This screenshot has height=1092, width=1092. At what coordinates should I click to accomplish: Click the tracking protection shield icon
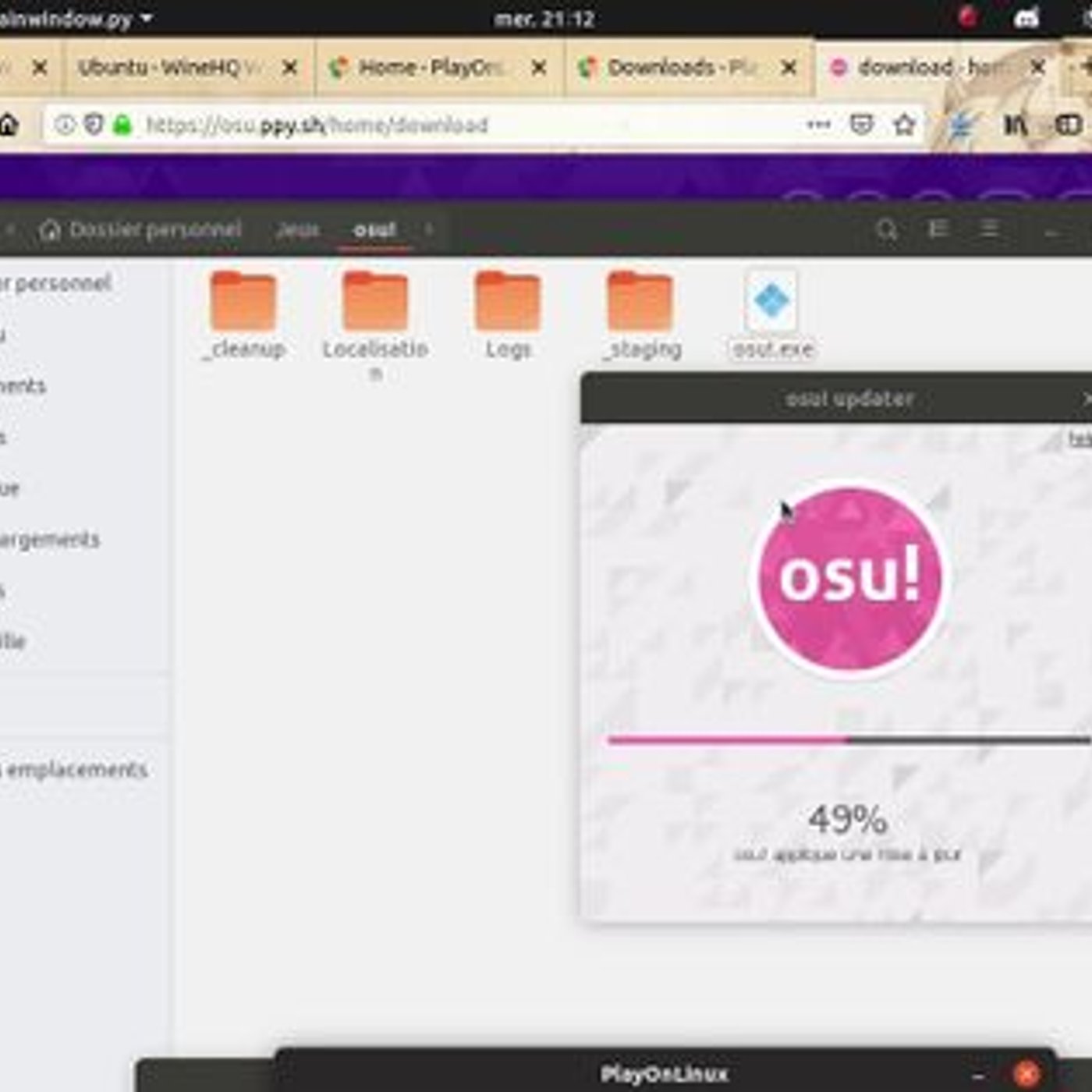(94, 125)
